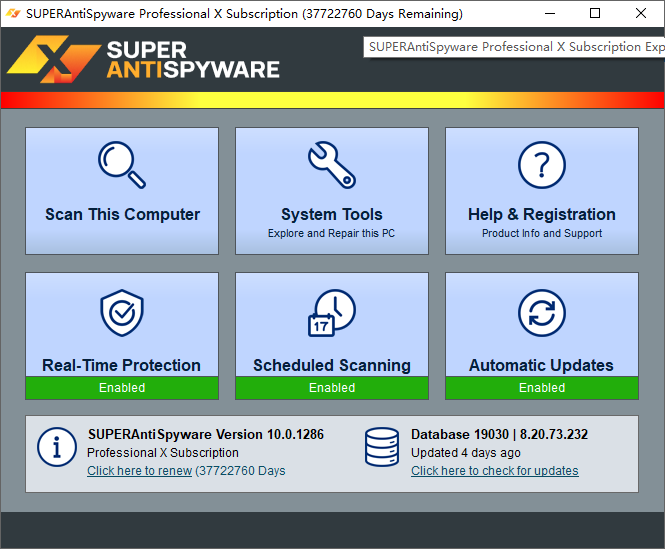Click 'Professional X Subscription' text in info panel

coord(163,453)
